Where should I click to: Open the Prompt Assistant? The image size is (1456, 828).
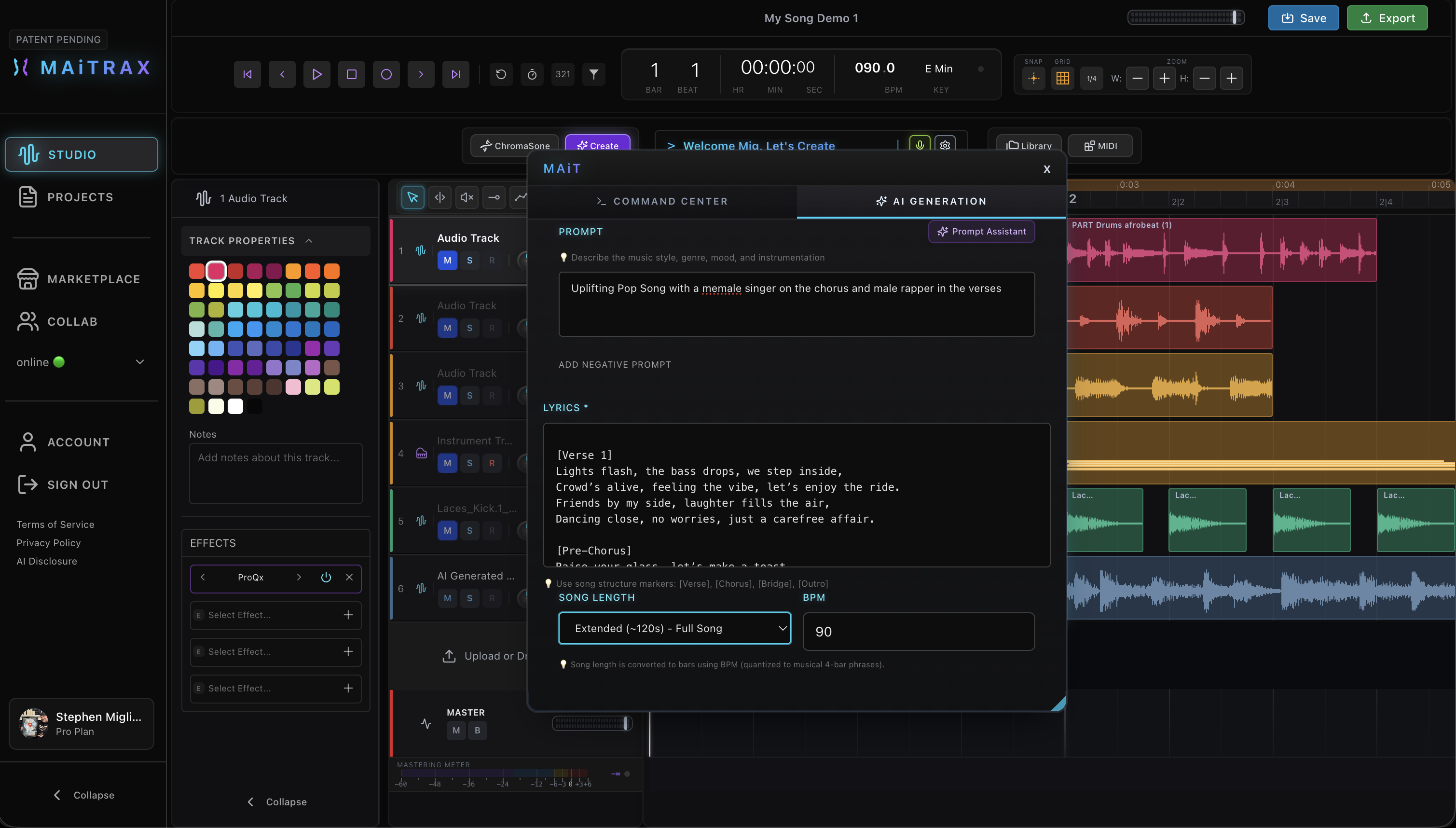pos(981,232)
